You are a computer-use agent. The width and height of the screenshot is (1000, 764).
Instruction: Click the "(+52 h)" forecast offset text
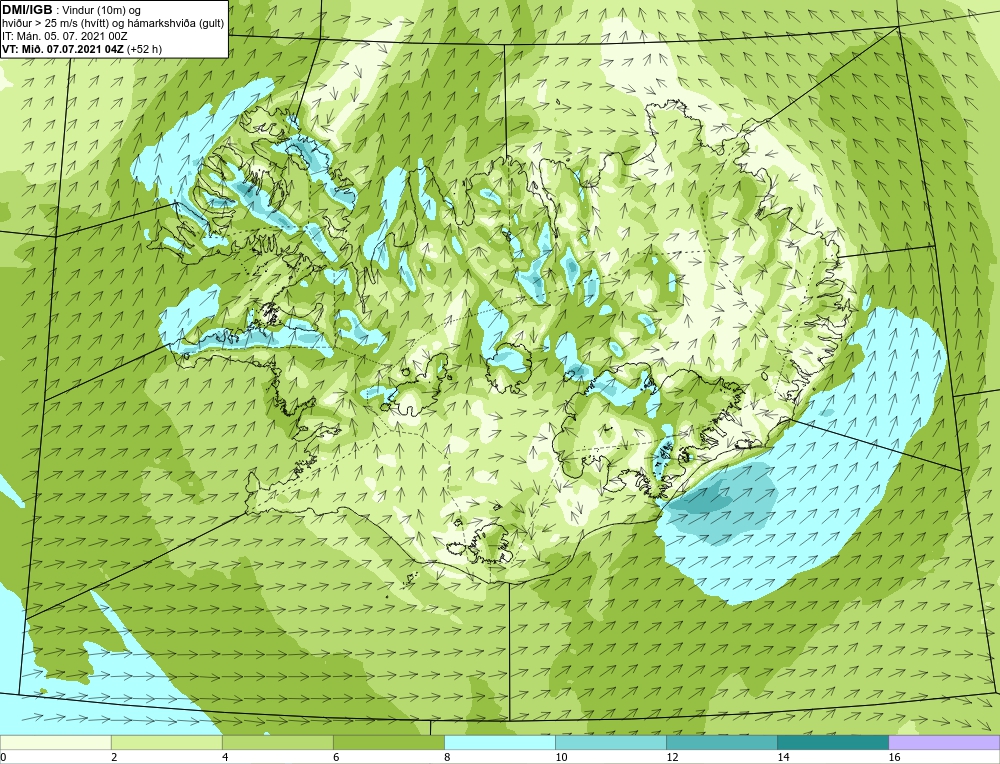[144, 50]
